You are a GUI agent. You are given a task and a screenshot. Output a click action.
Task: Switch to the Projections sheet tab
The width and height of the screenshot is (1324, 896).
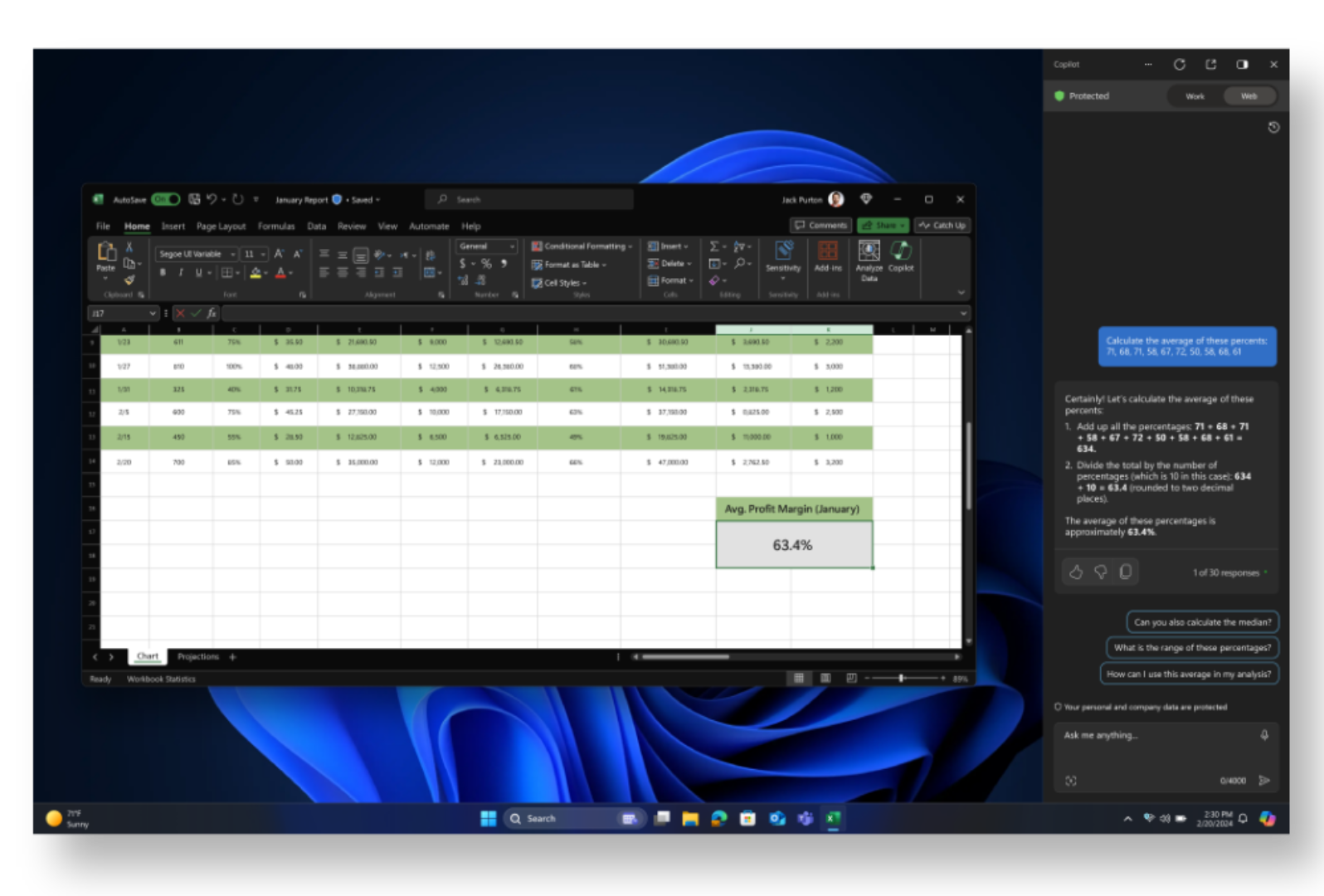pyautogui.click(x=197, y=656)
